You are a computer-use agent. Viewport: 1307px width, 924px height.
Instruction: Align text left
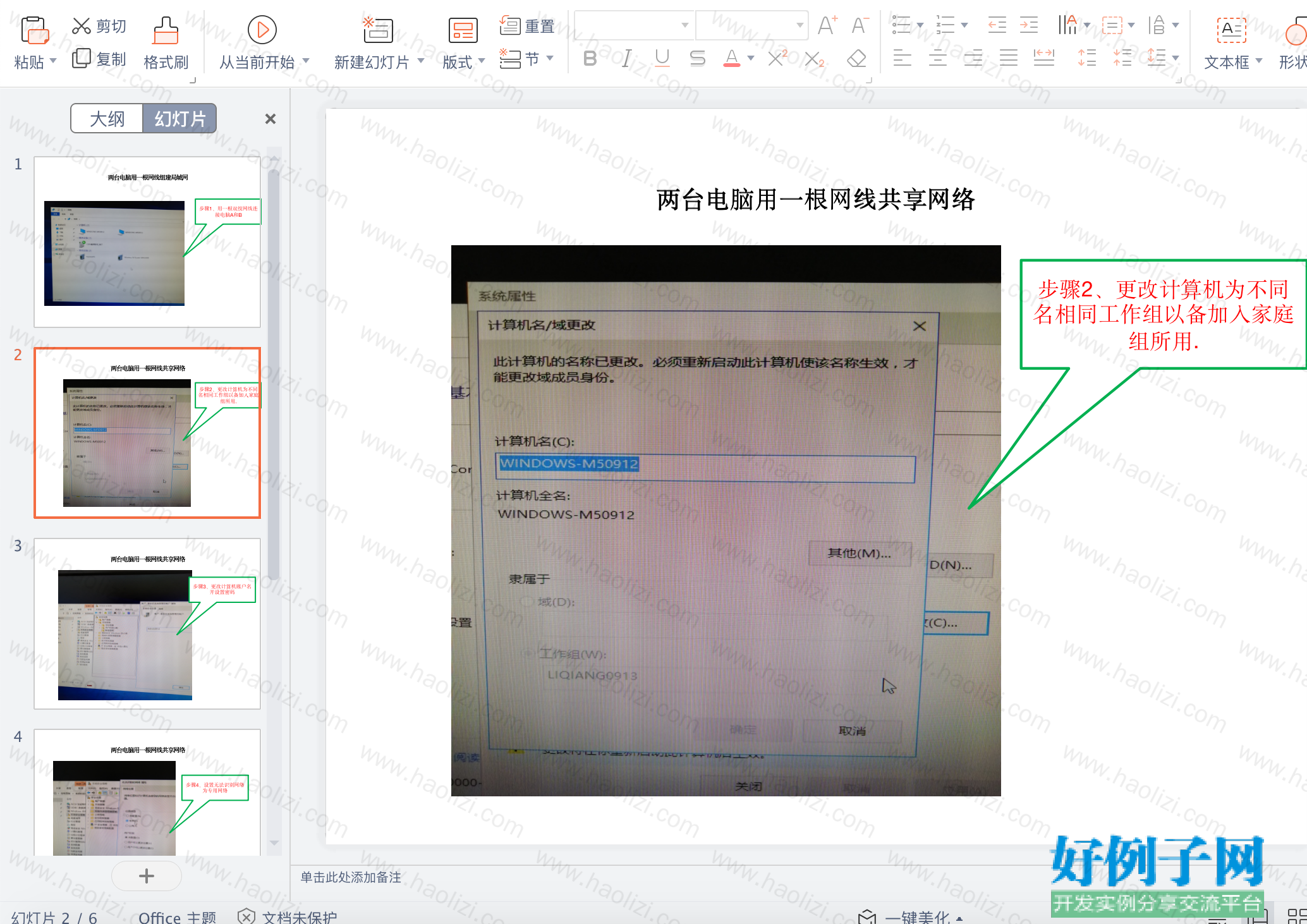pyautogui.click(x=902, y=58)
